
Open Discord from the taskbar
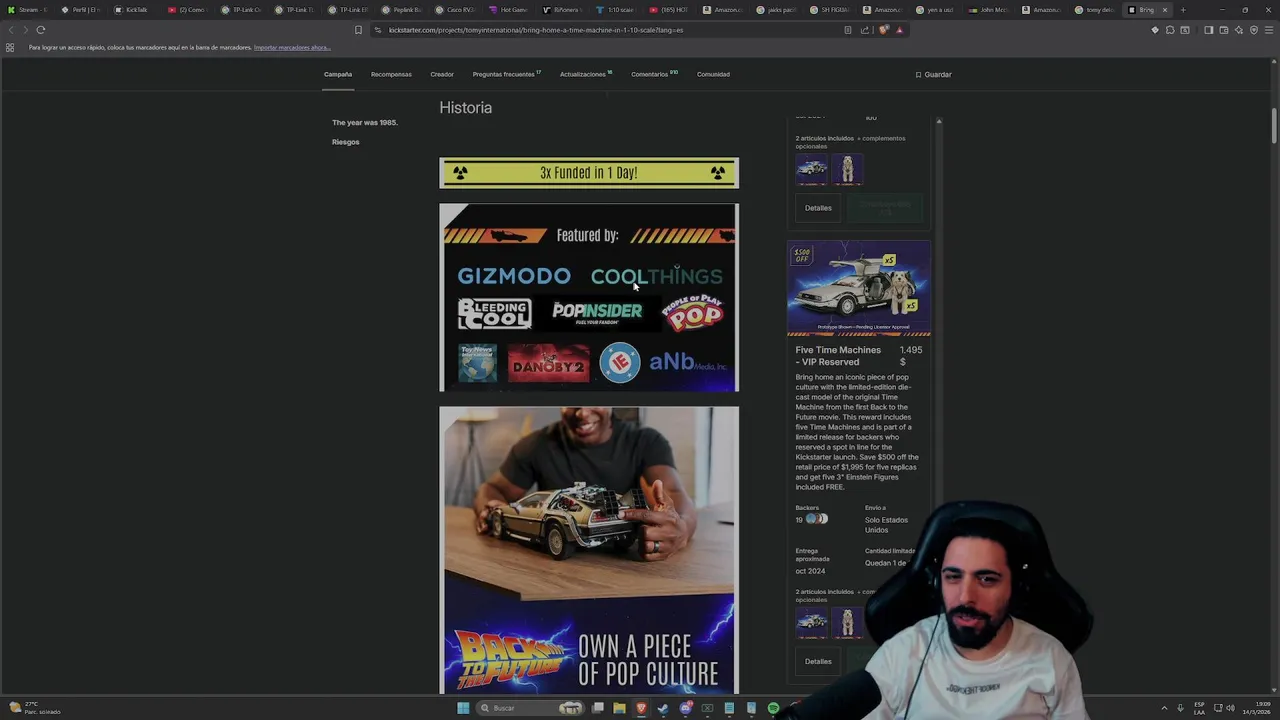[685, 708]
